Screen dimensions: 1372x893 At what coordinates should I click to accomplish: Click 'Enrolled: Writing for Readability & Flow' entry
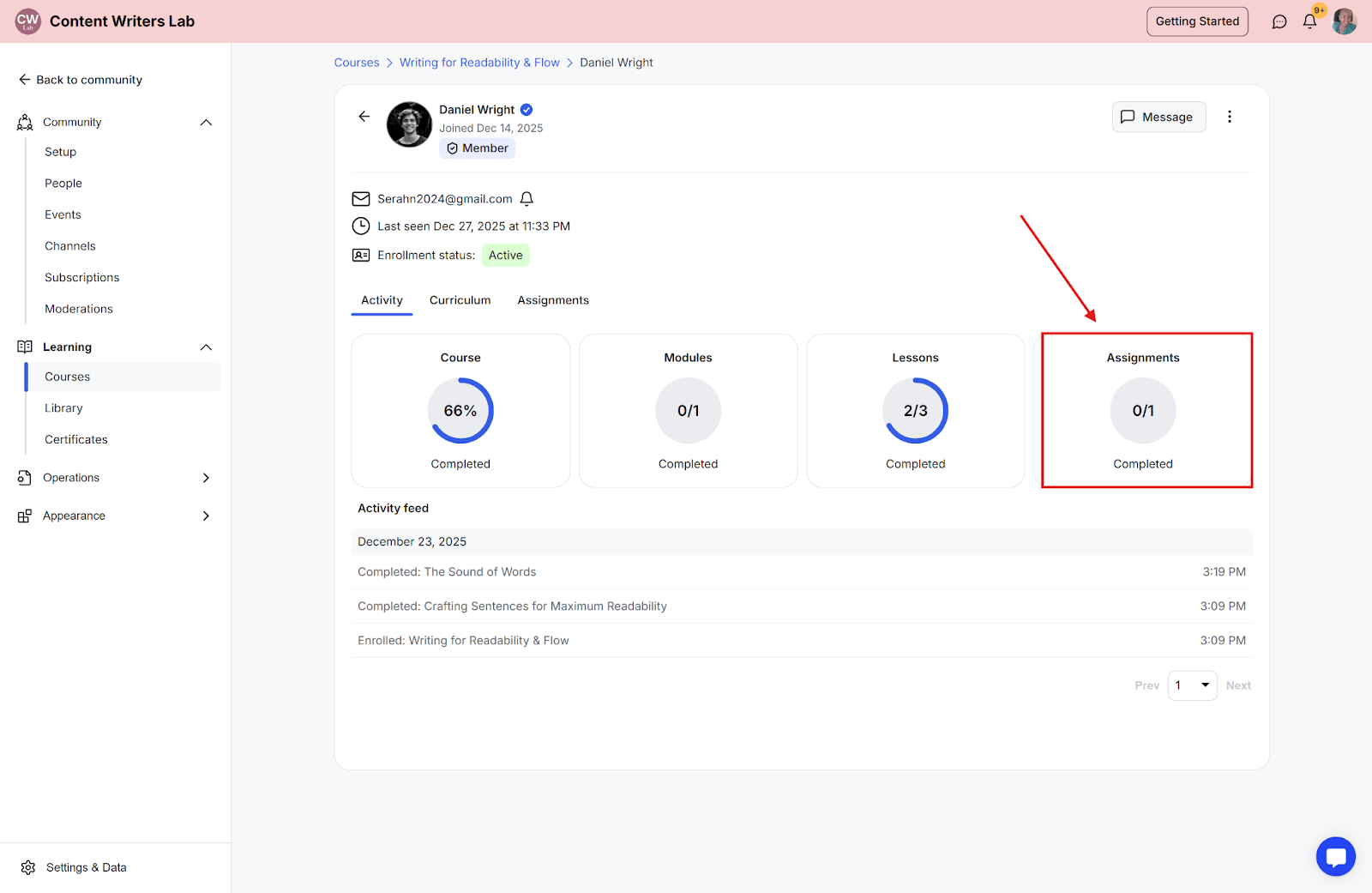(802, 641)
